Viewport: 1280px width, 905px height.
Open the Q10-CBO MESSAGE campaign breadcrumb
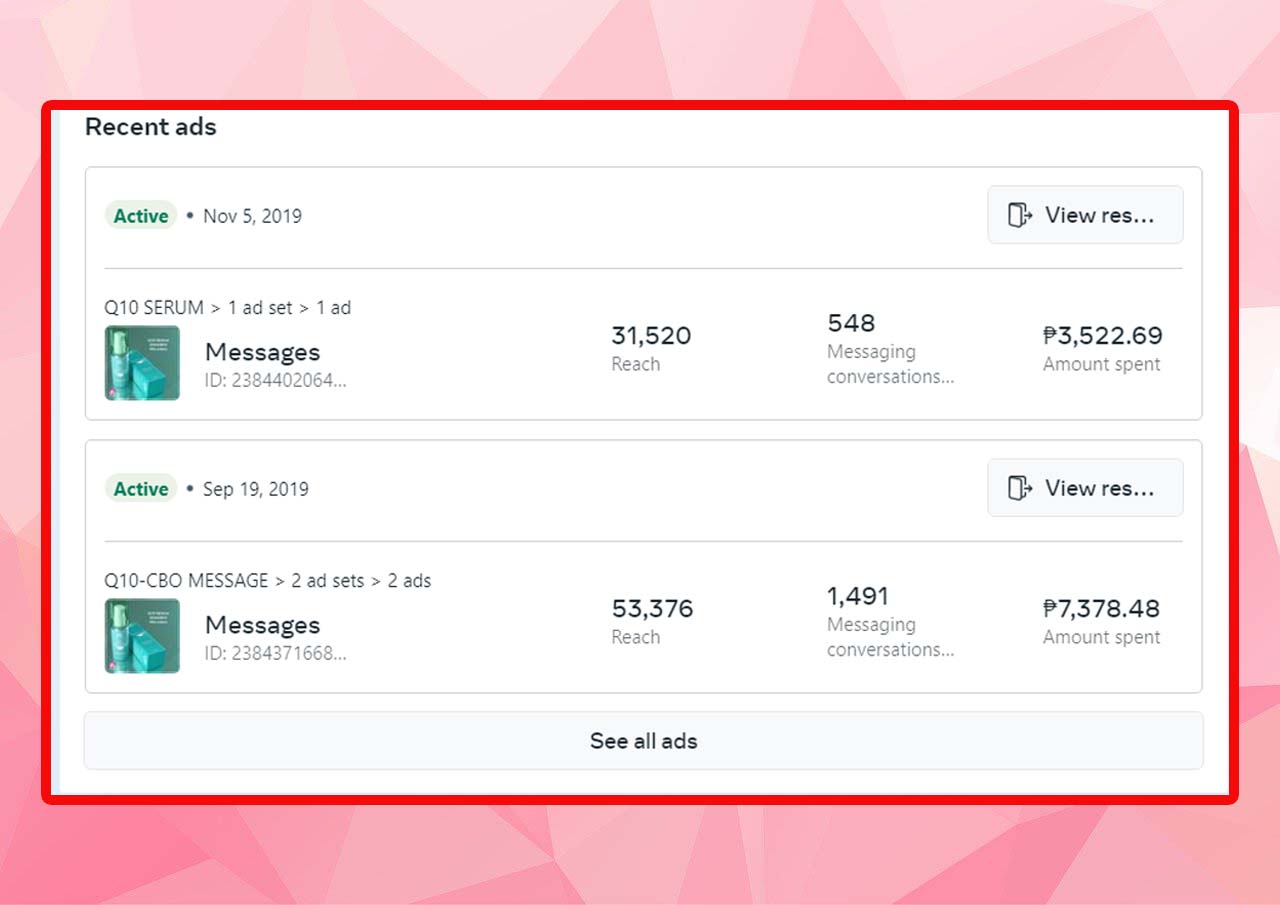(186, 581)
